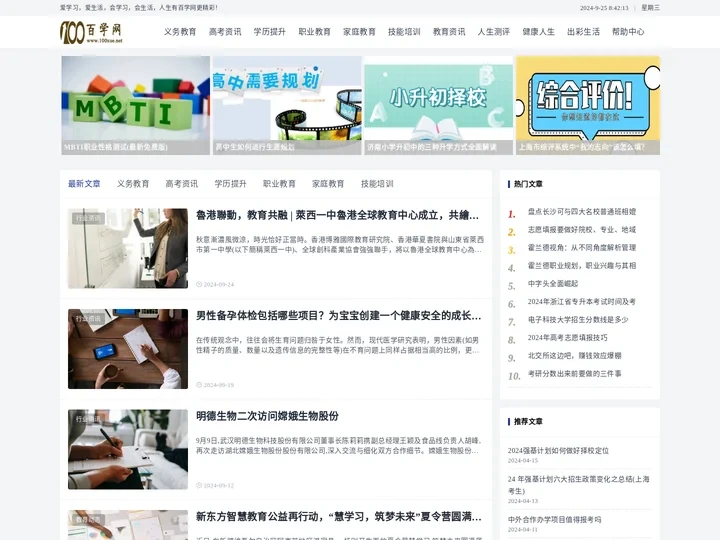Click the 推荐文章 section heading
720x540 pixels.
(528, 422)
